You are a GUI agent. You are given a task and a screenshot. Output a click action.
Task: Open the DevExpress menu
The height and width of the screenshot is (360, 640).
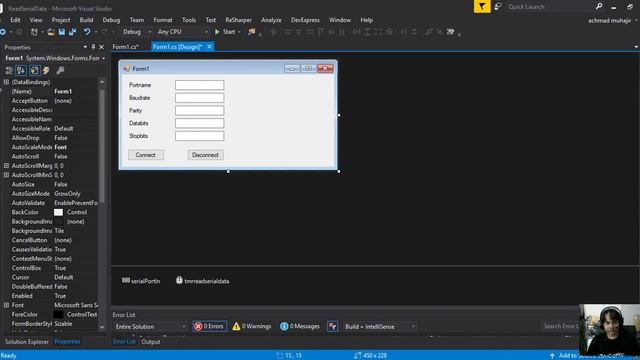pos(305,20)
